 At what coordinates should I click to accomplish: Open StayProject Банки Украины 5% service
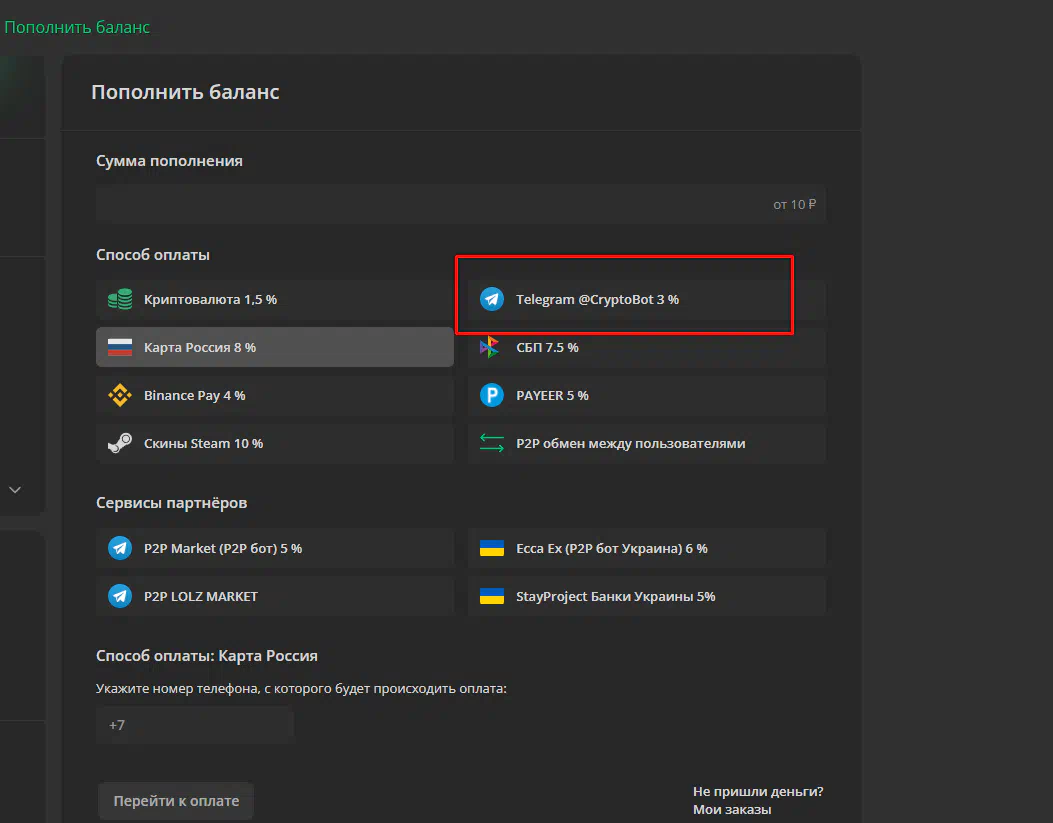click(647, 596)
